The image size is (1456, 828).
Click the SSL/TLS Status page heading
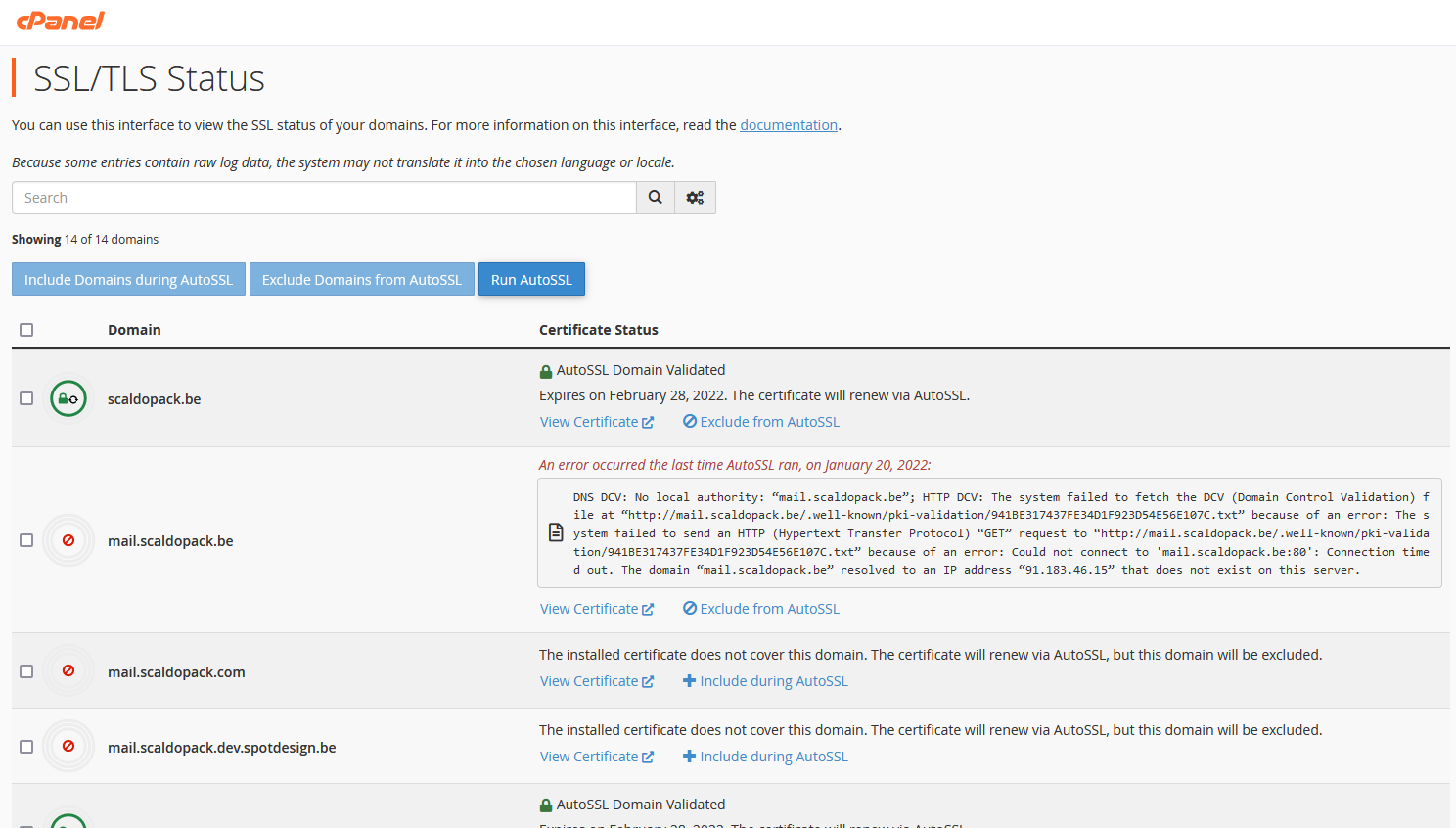[149, 78]
